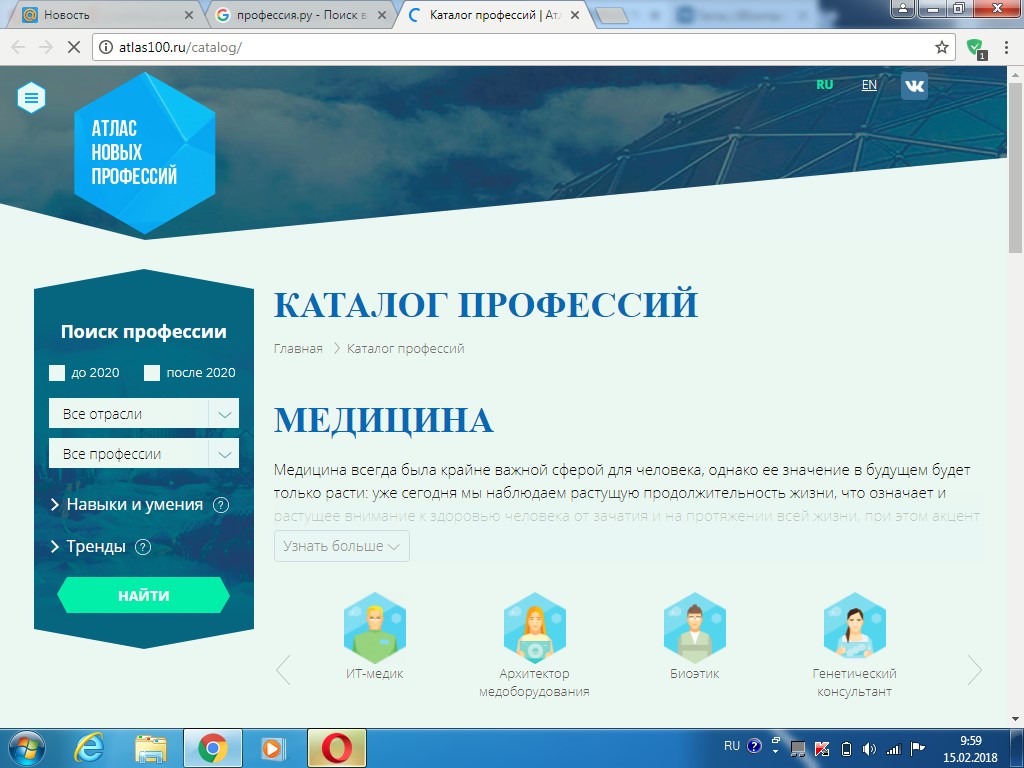
Task: Close the 'профессия.ру' Google search tab
Action: 382,15
